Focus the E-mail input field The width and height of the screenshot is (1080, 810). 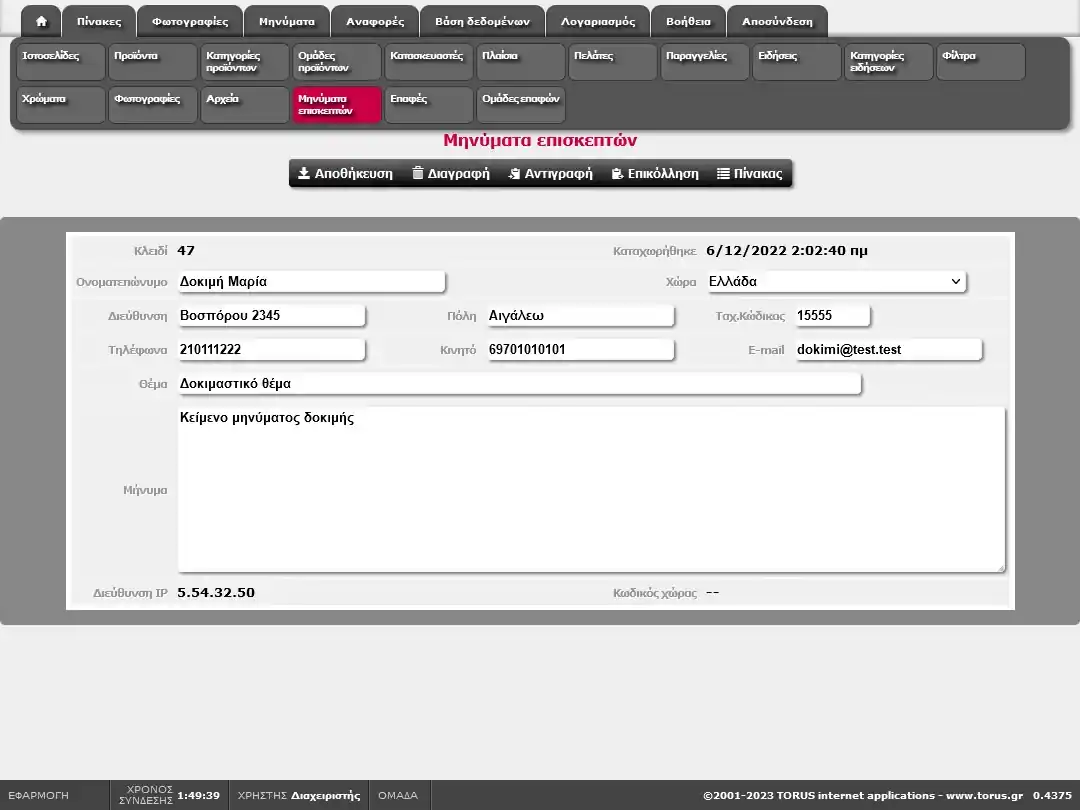click(888, 350)
